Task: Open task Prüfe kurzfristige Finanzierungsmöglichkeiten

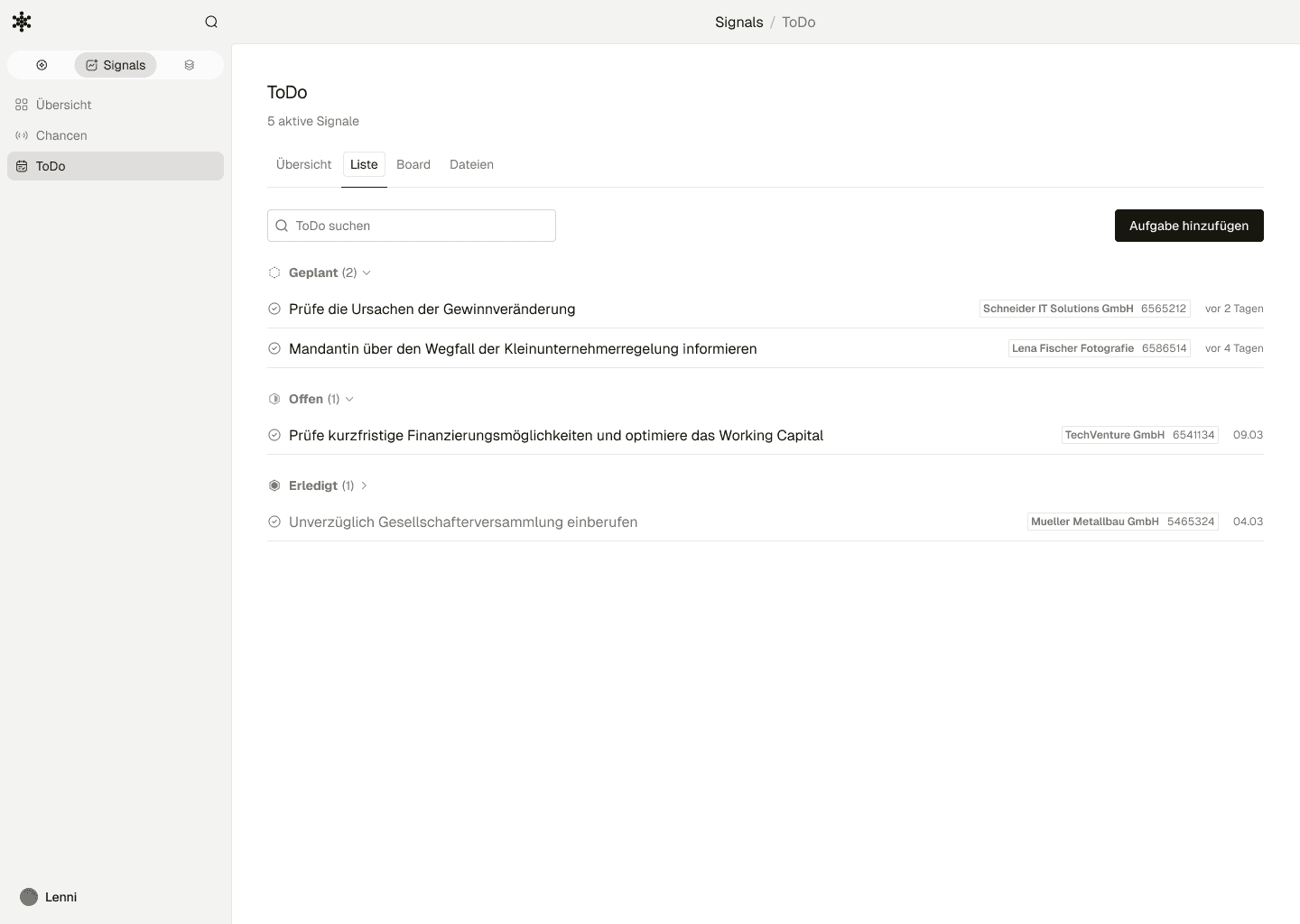Action: point(556,435)
